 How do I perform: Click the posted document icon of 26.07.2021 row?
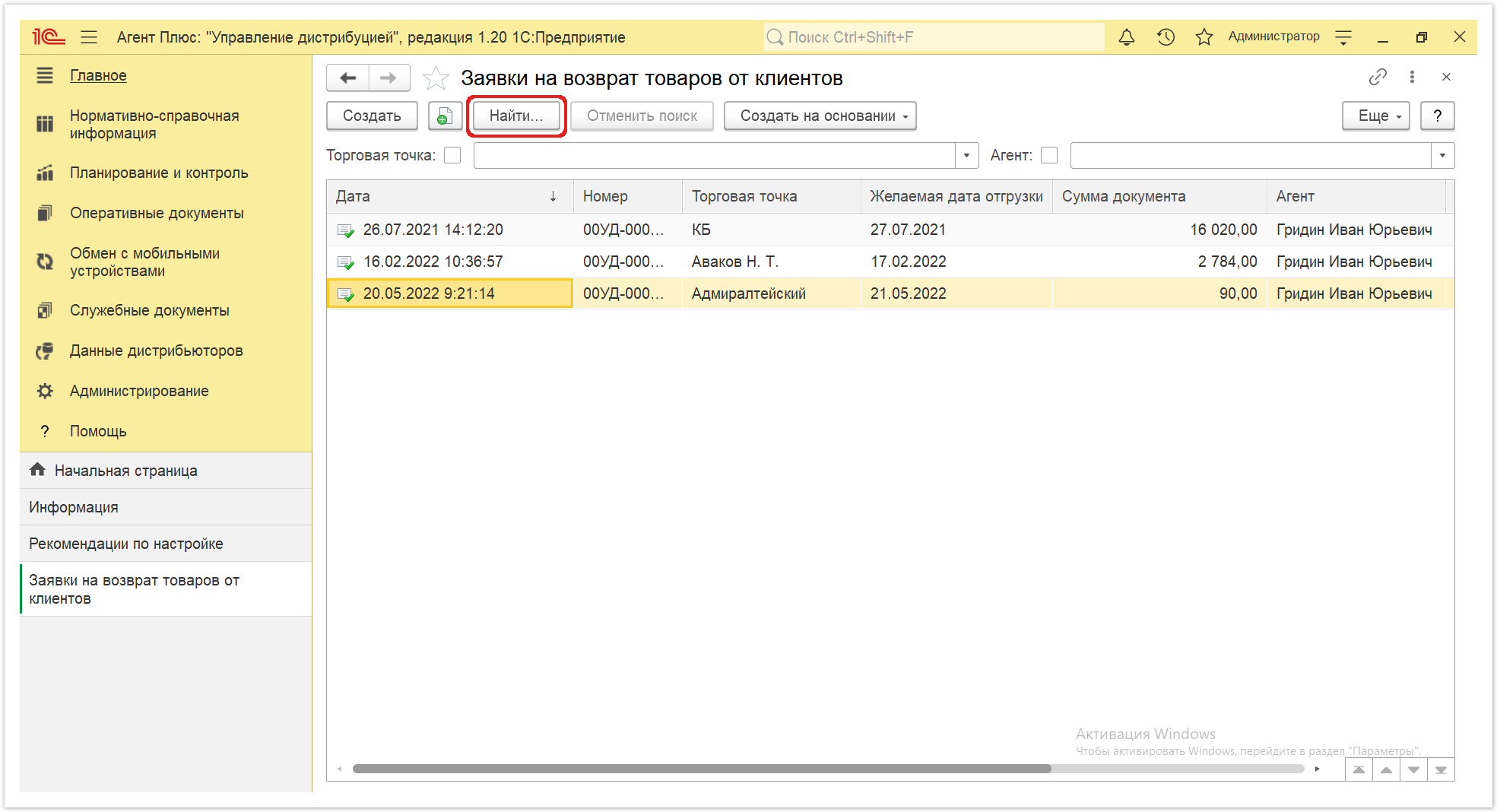pyautogui.click(x=346, y=230)
